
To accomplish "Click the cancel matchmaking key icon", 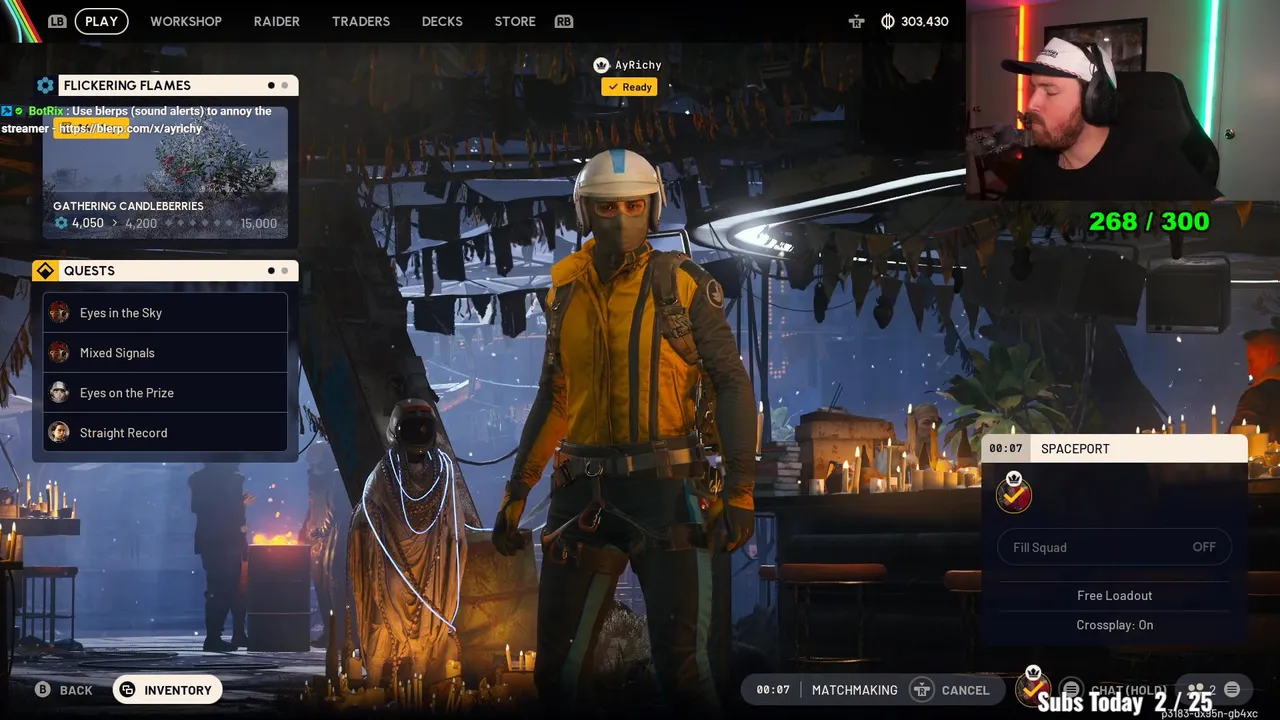I will point(921,690).
